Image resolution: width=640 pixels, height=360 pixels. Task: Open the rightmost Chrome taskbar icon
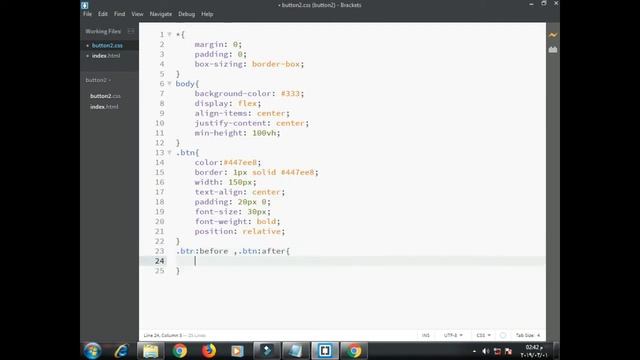(x=354, y=351)
